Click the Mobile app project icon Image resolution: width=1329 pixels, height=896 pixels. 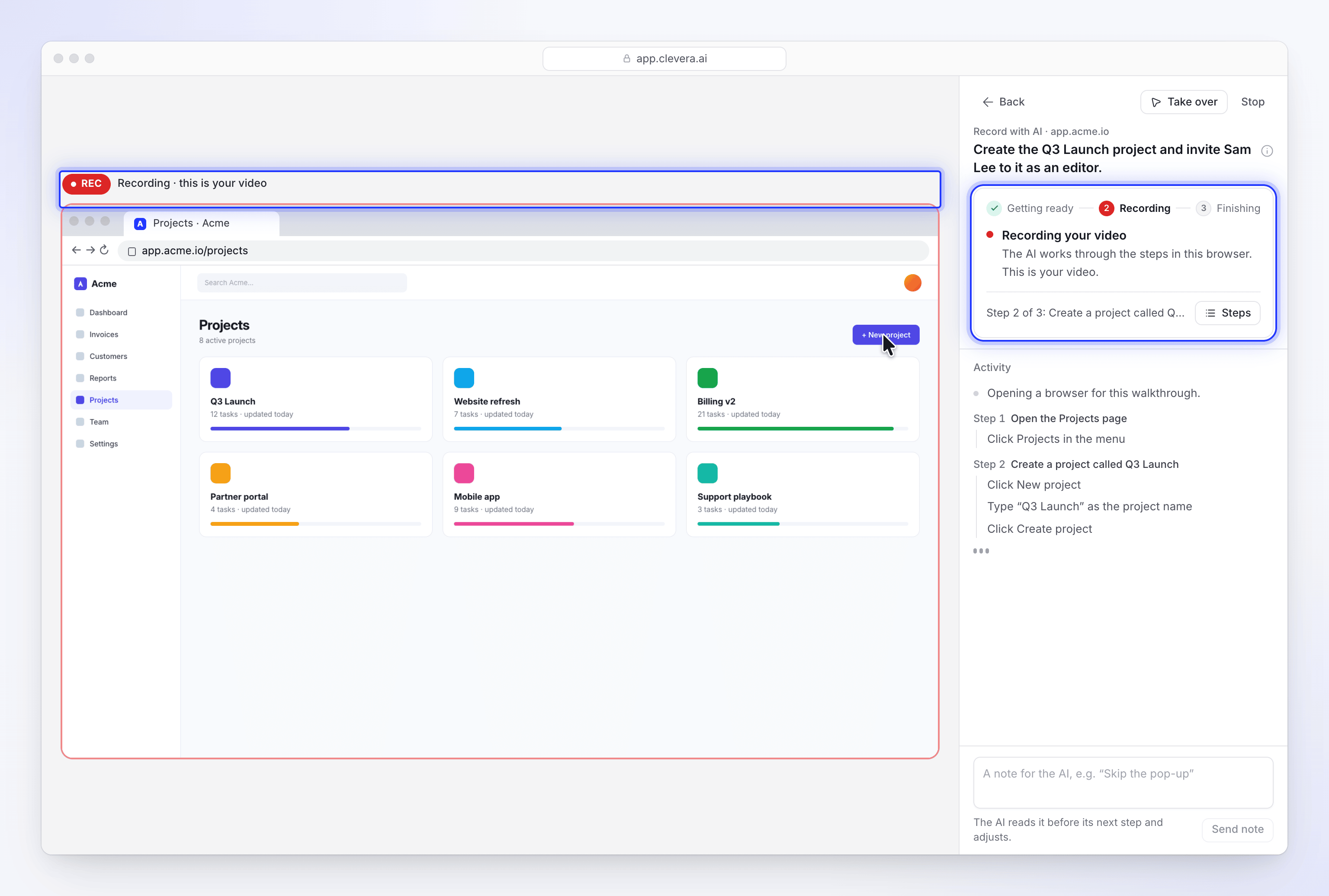pyautogui.click(x=464, y=473)
